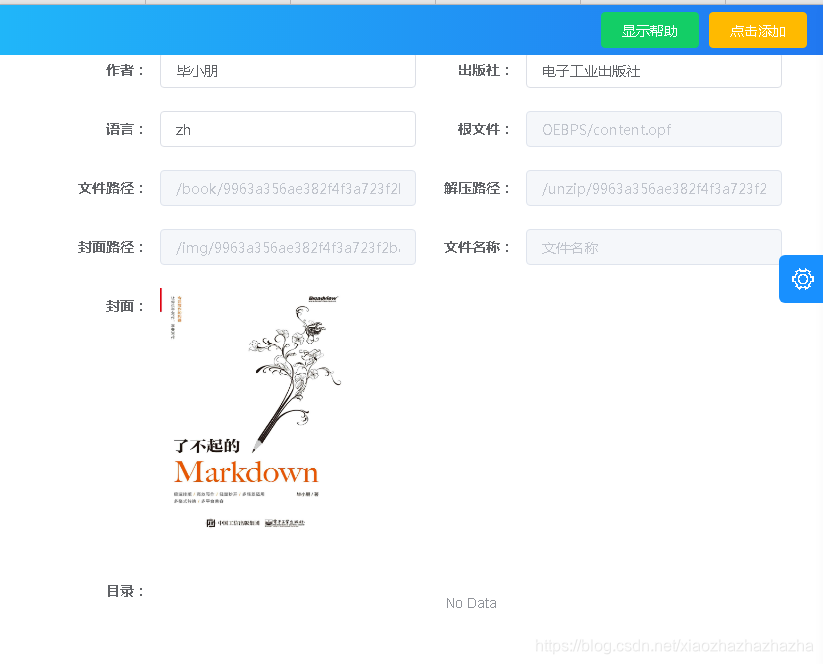Click the 解压路径 label
Image resolution: width=823 pixels, height=664 pixels.
(477, 188)
